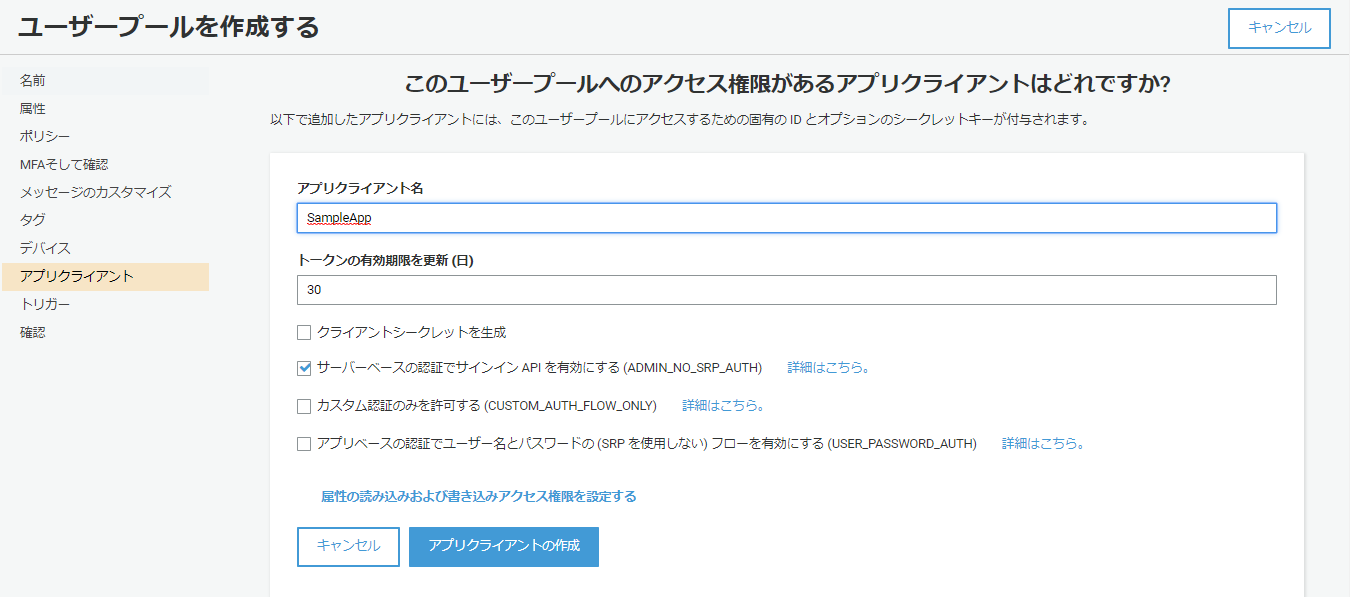Viewport: 1350px width, 597px height.
Task: Select タグ in the left navigation
Action: 33,220
